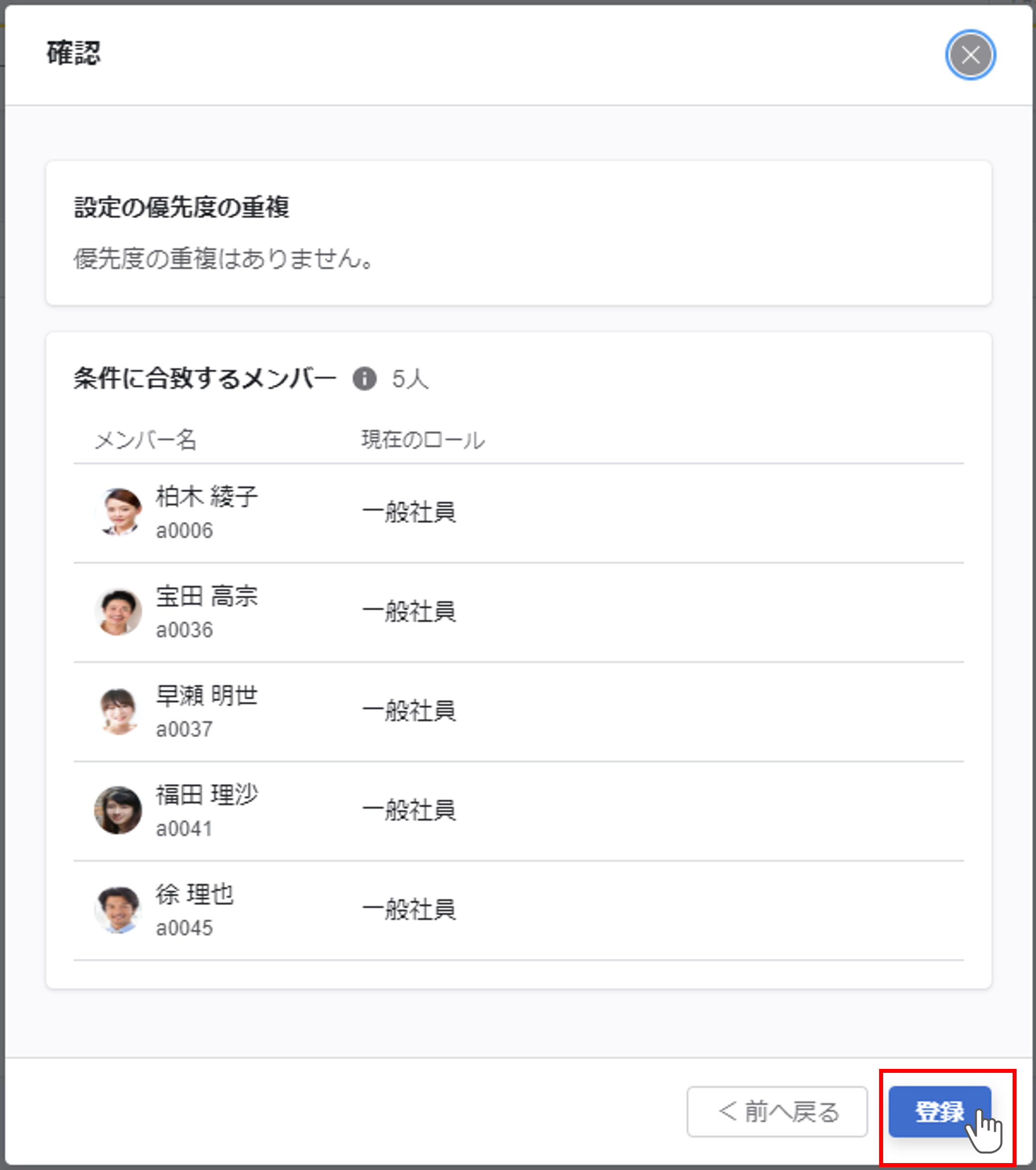Image resolution: width=1036 pixels, height=1170 pixels.
Task: Click 宝田 高宗's avatar photo
Action: pyautogui.click(x=119, y=612)
